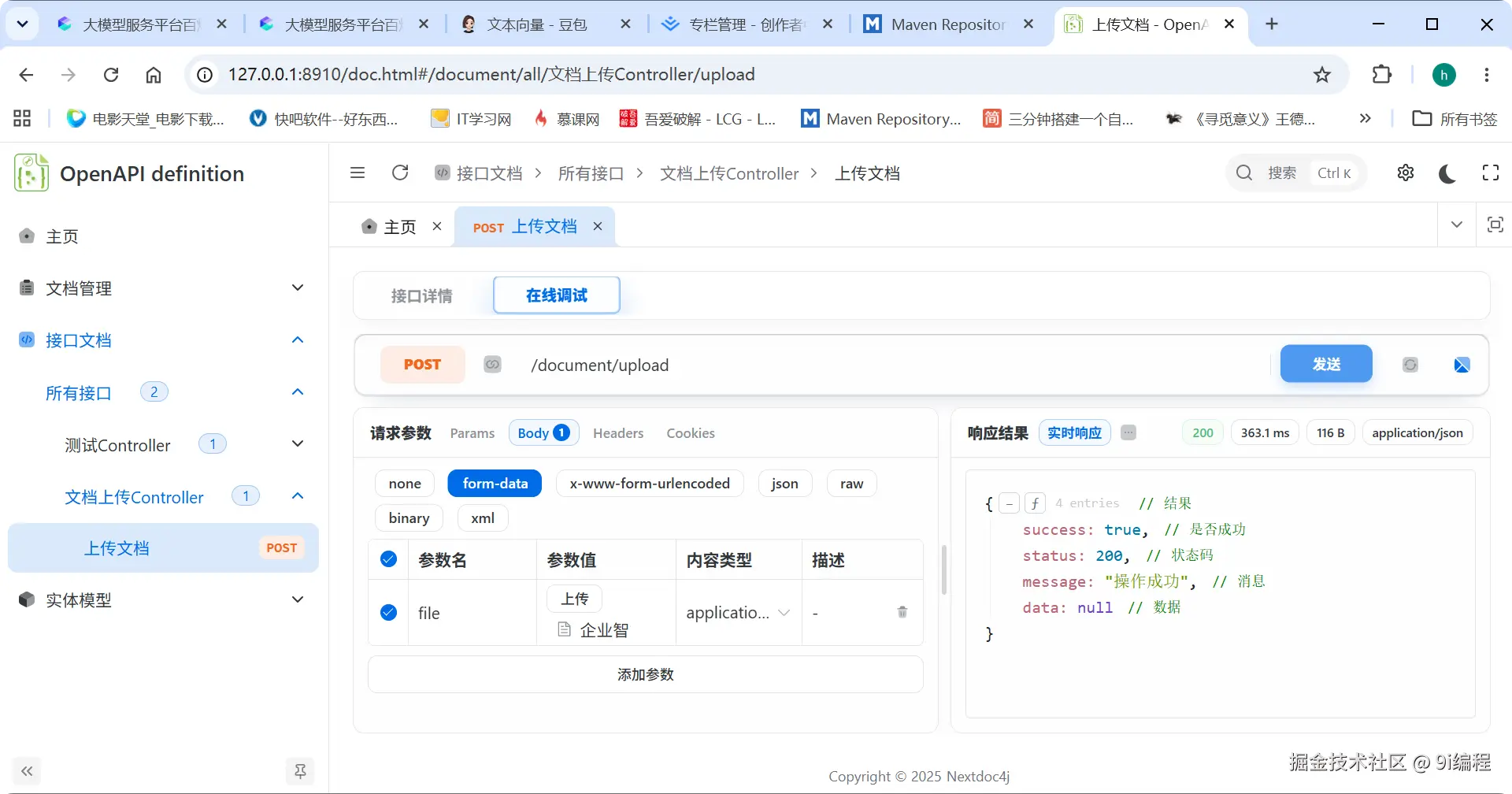The image size is (1512, 794).
Task: Select the form-data body type
Action: [495, 483]
